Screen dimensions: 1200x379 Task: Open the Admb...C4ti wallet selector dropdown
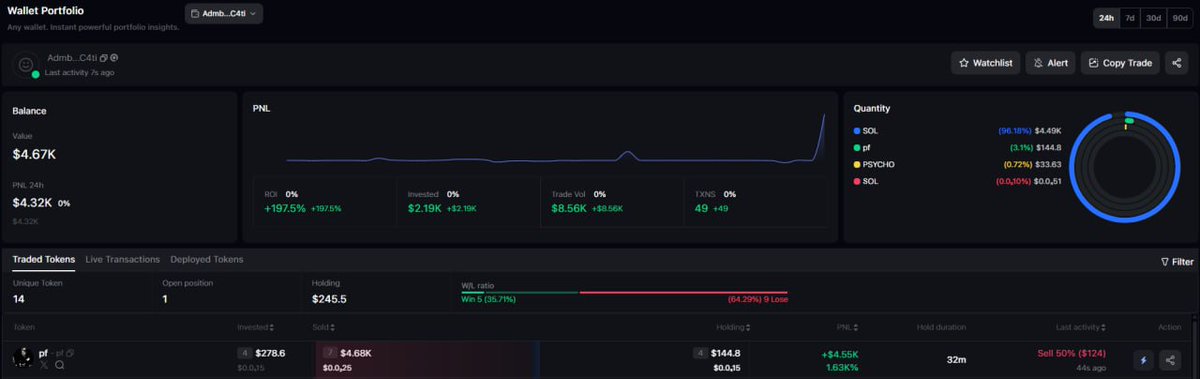click(224, 14)
